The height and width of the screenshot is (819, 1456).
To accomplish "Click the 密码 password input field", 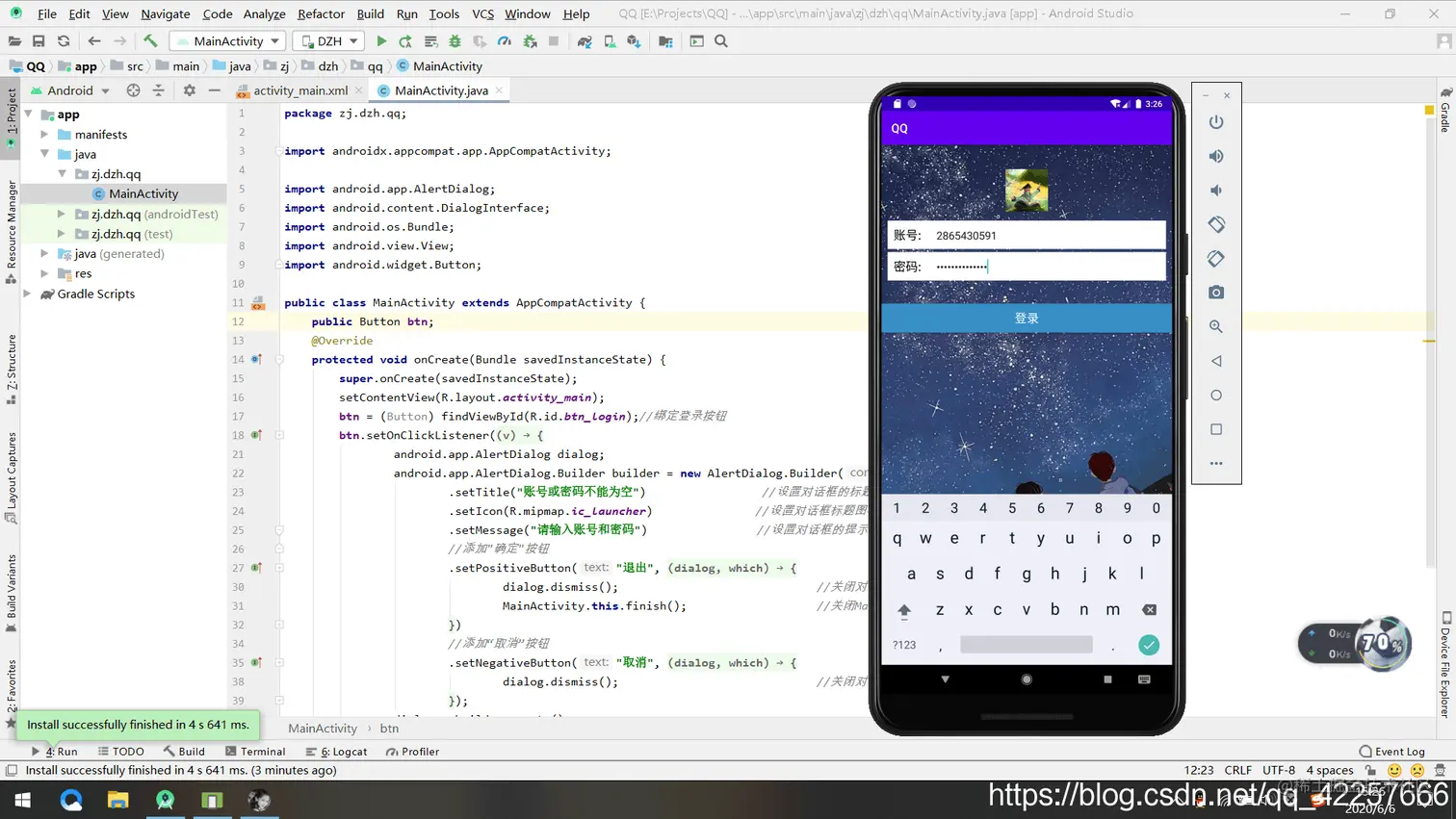I will coord(1027,267).
